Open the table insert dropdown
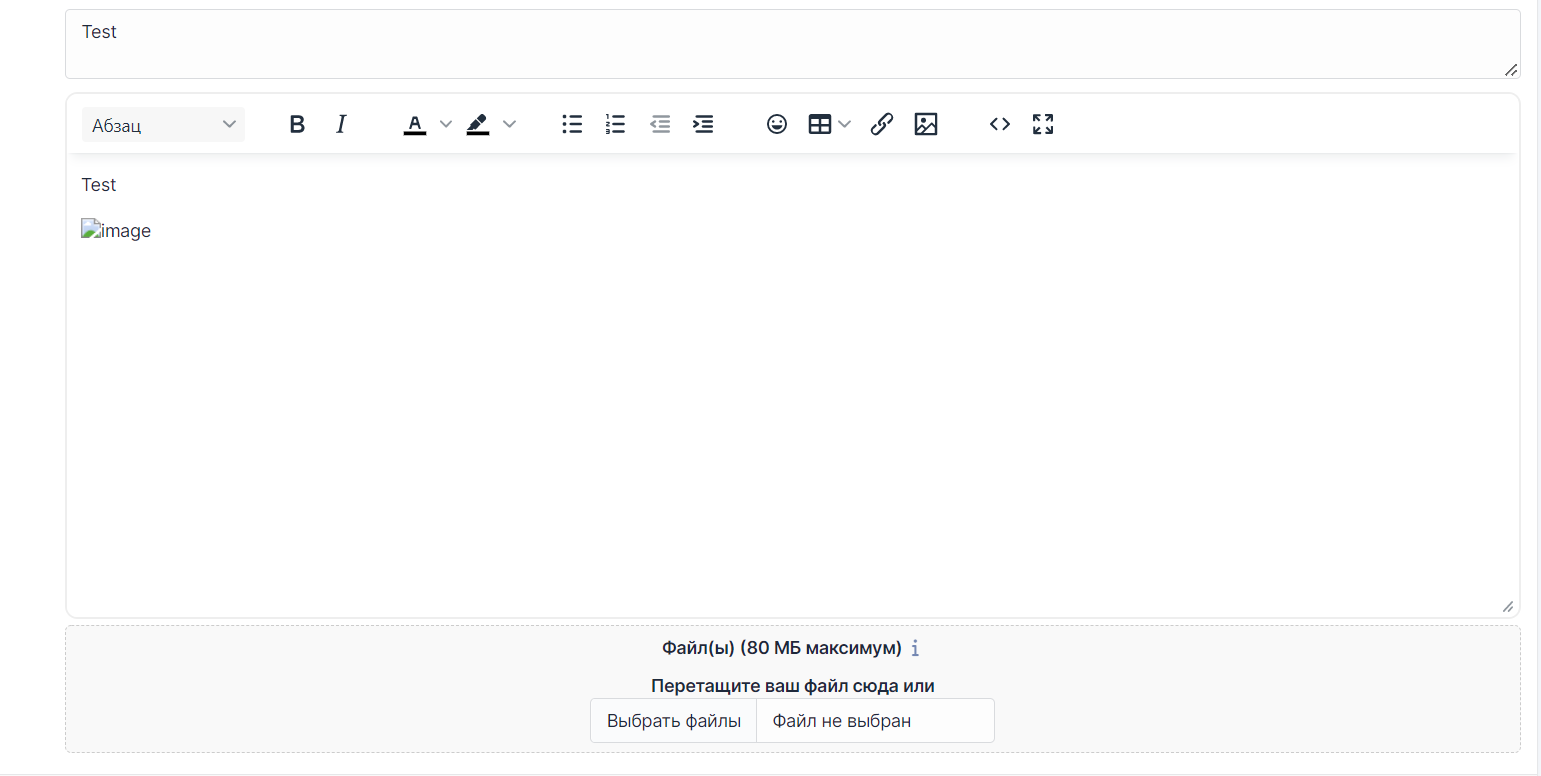This screenshot has height=776, width=1541. click(x=829, y=124)
